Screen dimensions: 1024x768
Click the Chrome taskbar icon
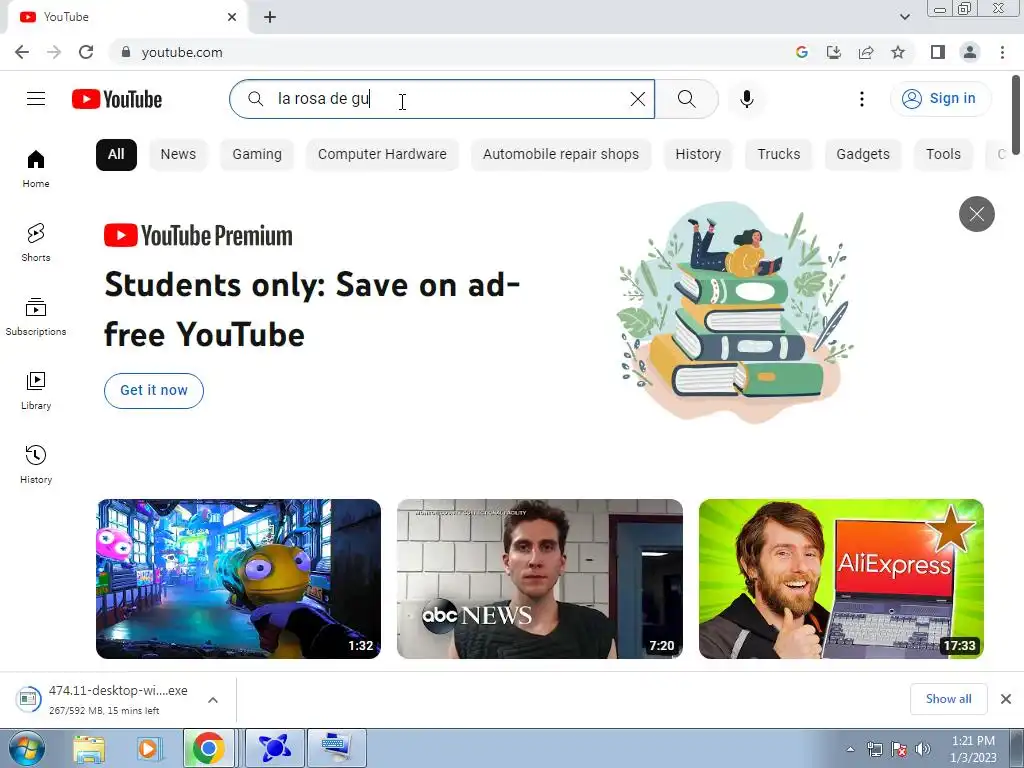pyautogui.click(x=209, y=748)
